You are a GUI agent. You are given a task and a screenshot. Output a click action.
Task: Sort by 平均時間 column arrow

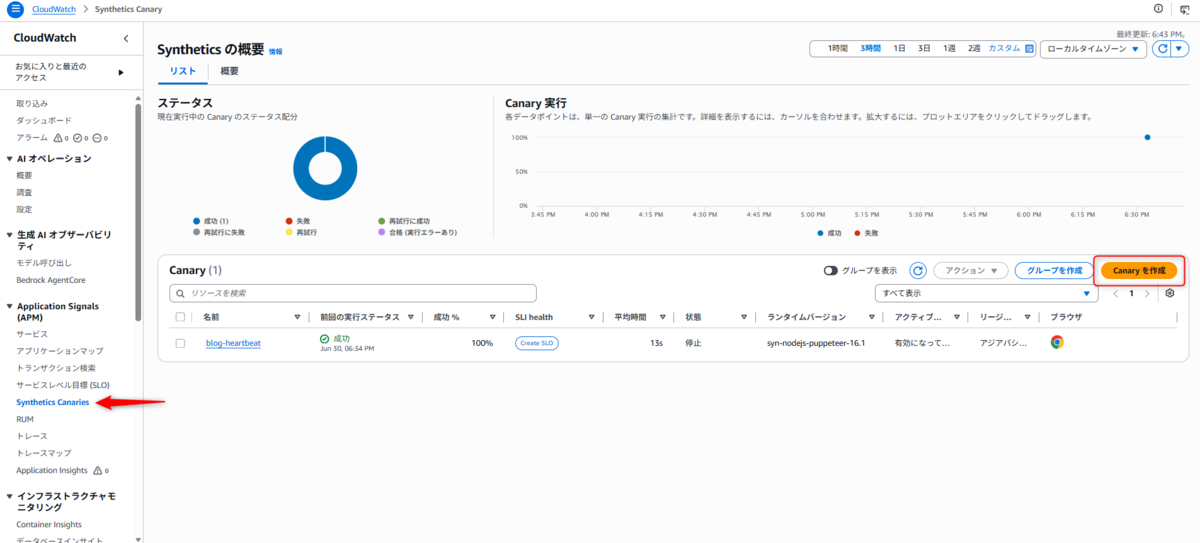click(x=663, y=317)
